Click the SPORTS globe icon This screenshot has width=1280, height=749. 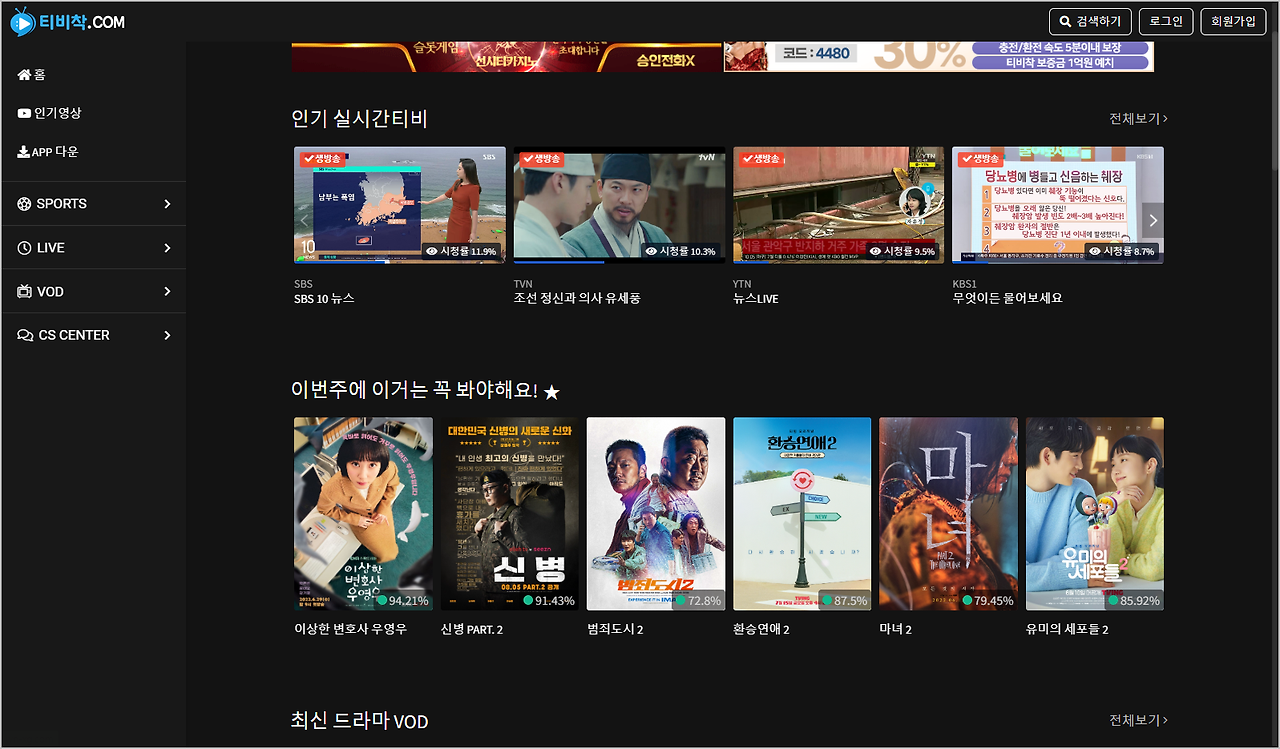click(23, 203)
